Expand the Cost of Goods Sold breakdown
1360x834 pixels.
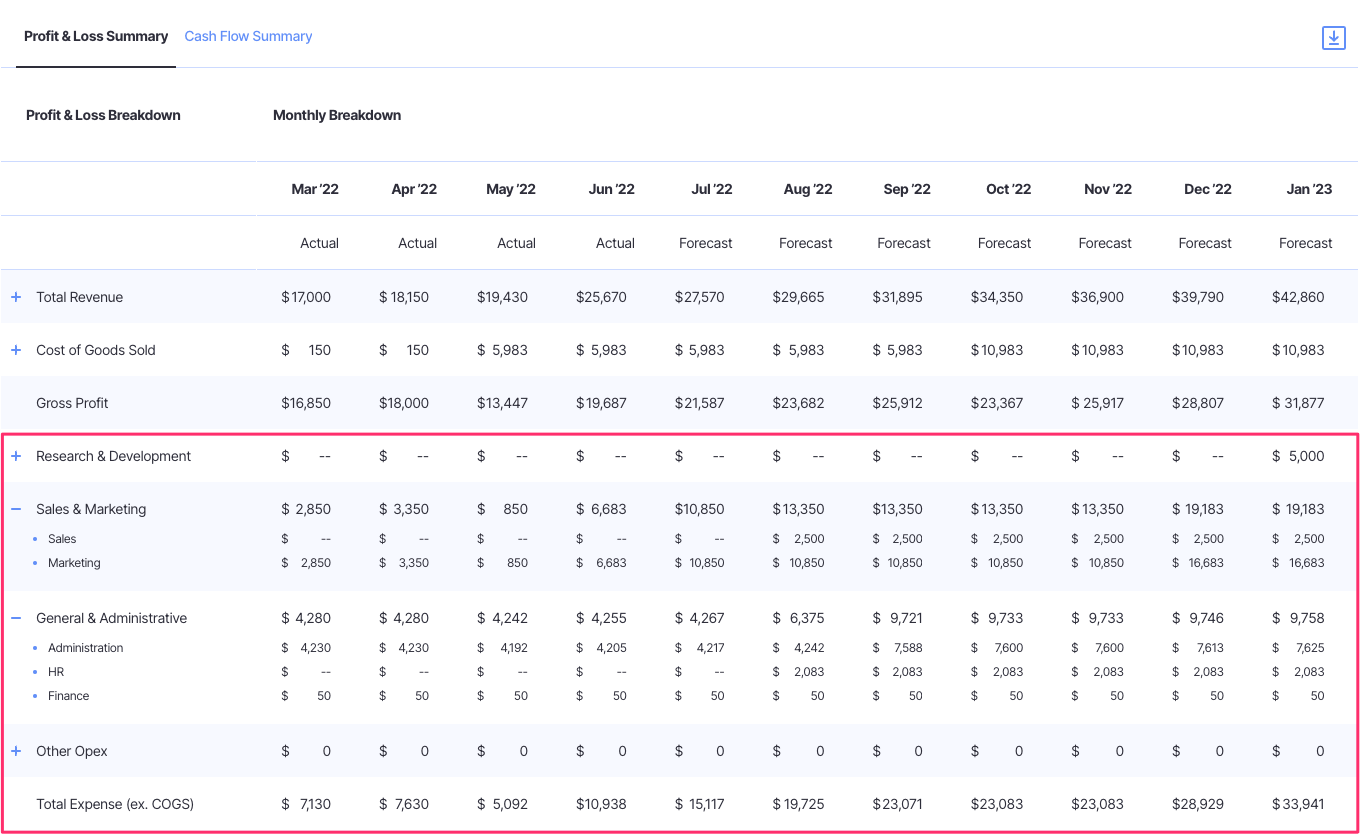tap(15, 349)
